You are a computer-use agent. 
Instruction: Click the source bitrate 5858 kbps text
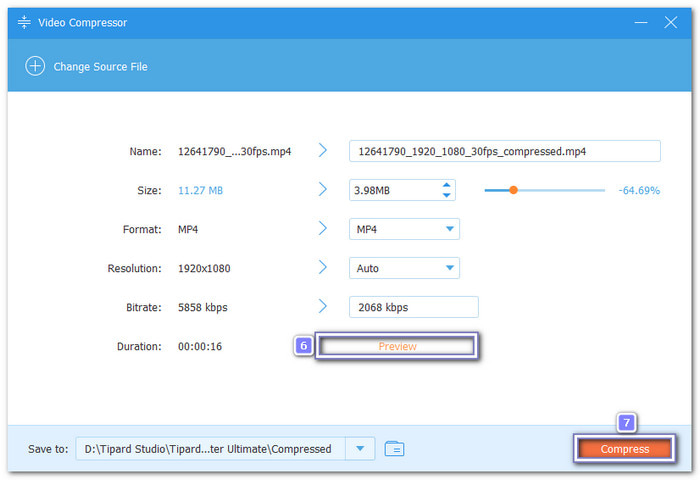pos(203,307)
